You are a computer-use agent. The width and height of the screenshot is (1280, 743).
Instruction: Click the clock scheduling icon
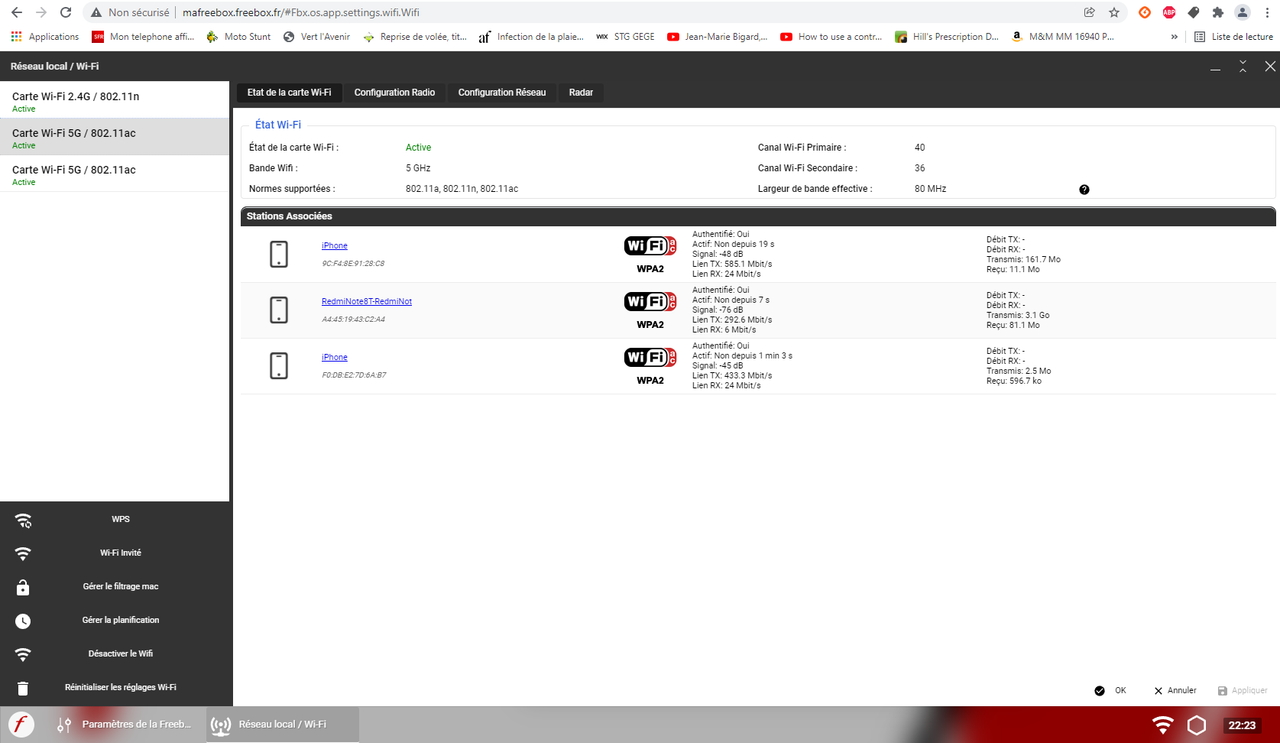[x=23, y=621]
